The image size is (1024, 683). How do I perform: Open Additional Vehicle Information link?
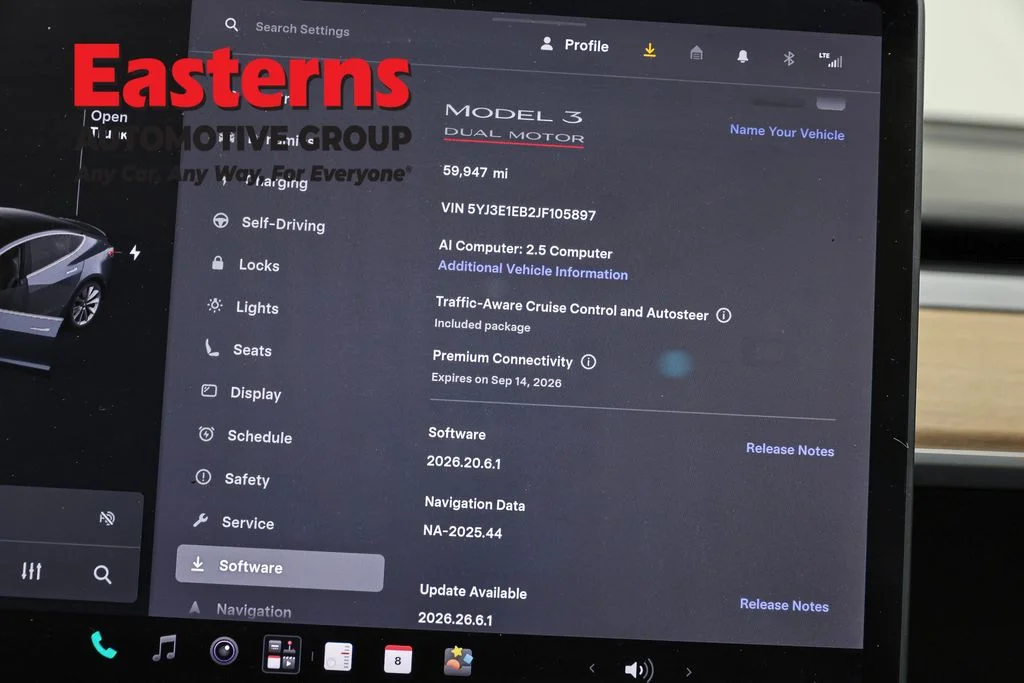(x=532, y=270)
